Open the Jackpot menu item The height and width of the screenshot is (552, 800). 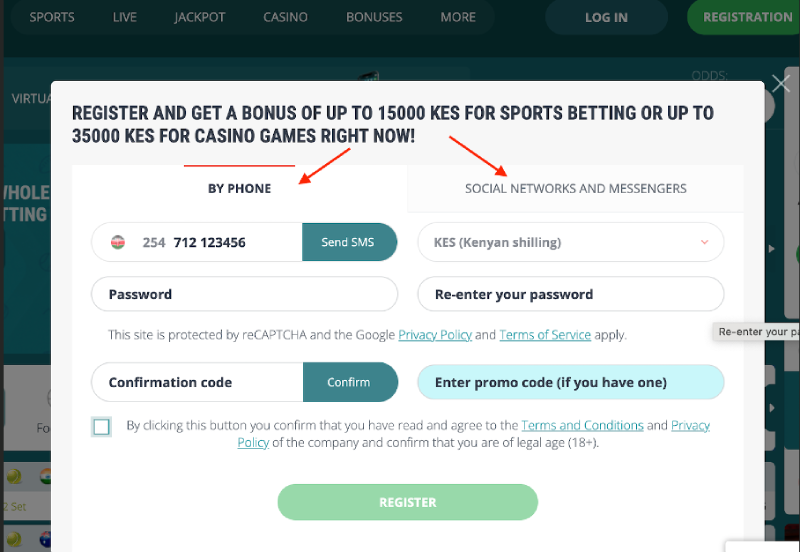(199, 17)
